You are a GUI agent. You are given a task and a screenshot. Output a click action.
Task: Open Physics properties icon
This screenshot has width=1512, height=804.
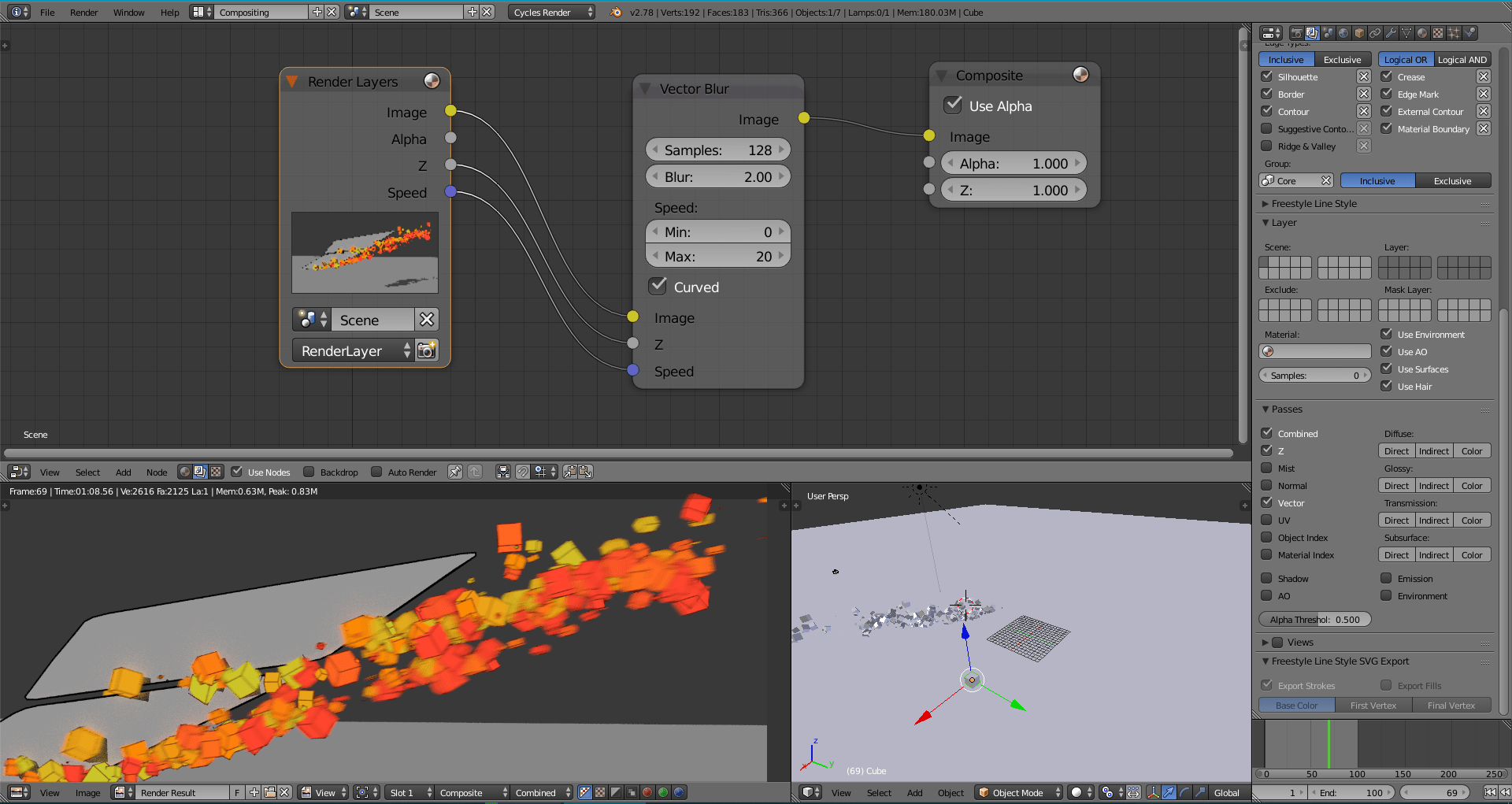pos(1469,32)
